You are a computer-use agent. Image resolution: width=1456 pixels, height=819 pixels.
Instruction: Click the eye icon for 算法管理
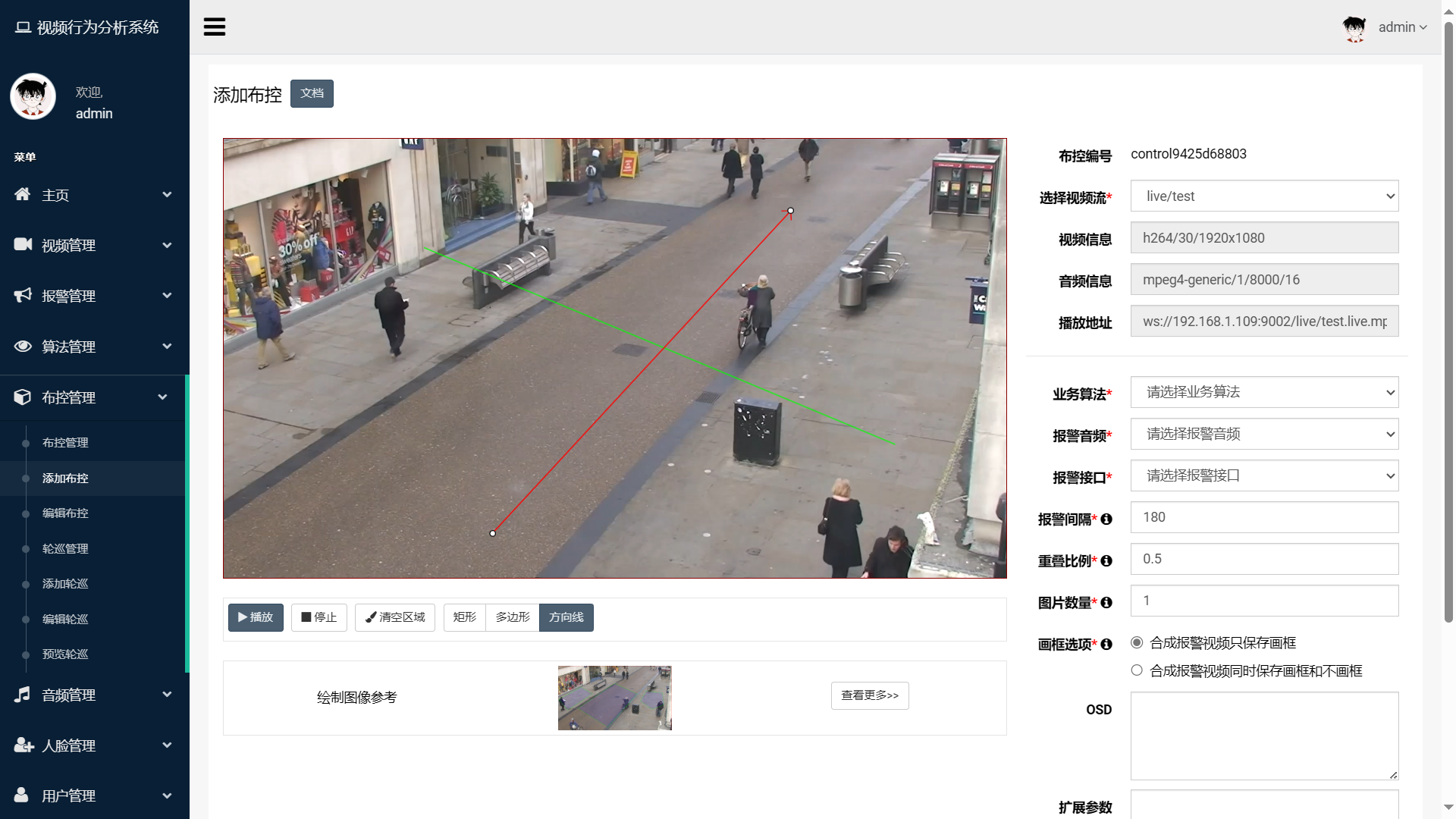23,346
